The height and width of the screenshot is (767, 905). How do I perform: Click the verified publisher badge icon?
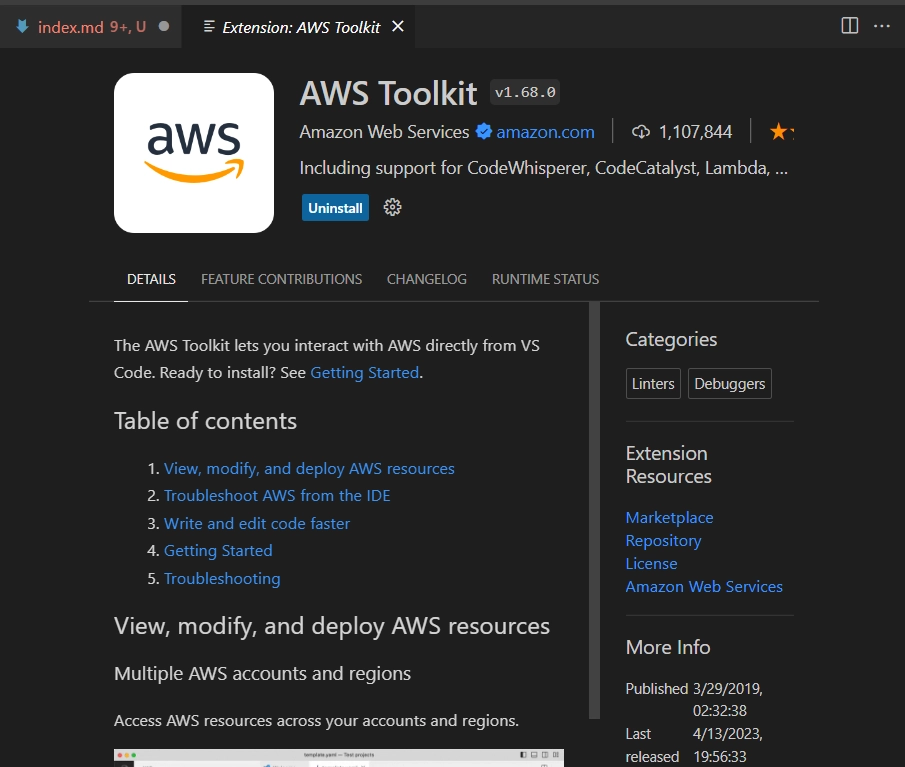pos(483,132)
